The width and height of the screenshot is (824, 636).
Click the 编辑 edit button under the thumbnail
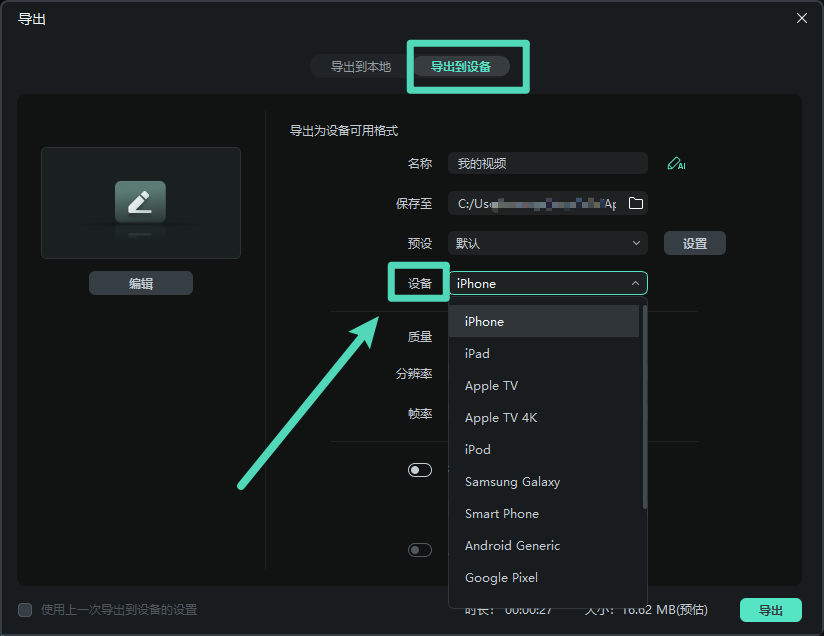pos(140,282)
